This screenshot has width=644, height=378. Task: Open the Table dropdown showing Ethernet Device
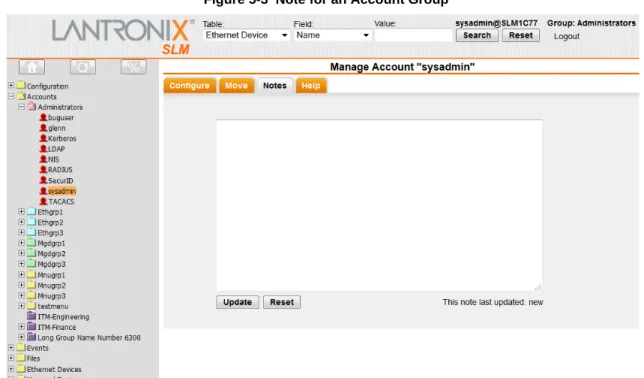(246, 35)
